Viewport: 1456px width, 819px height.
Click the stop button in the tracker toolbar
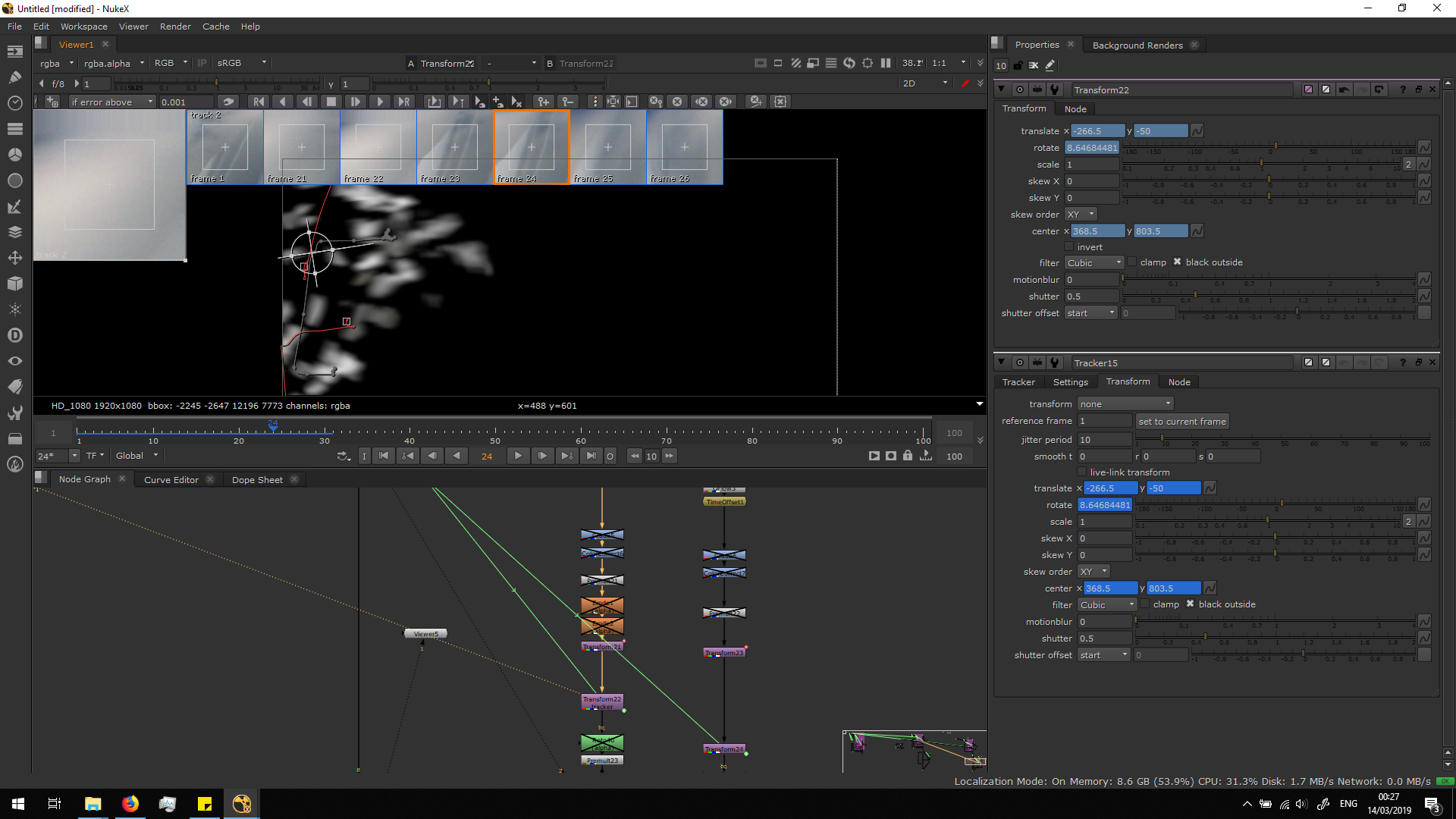click(331, 102)
